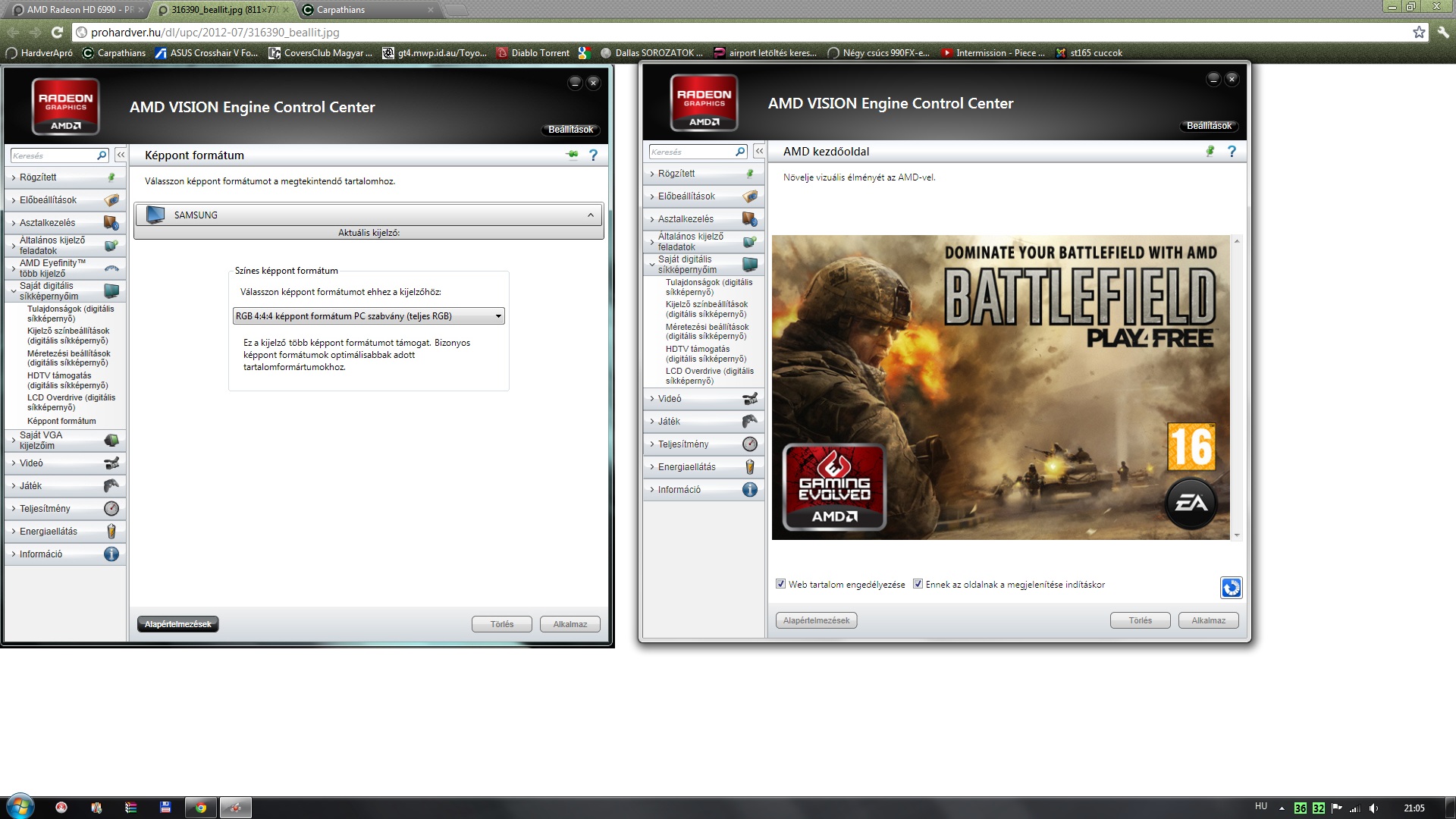
Task: Toggle Web tartalom engedélyezése checkbox
Action: point(780,584)
